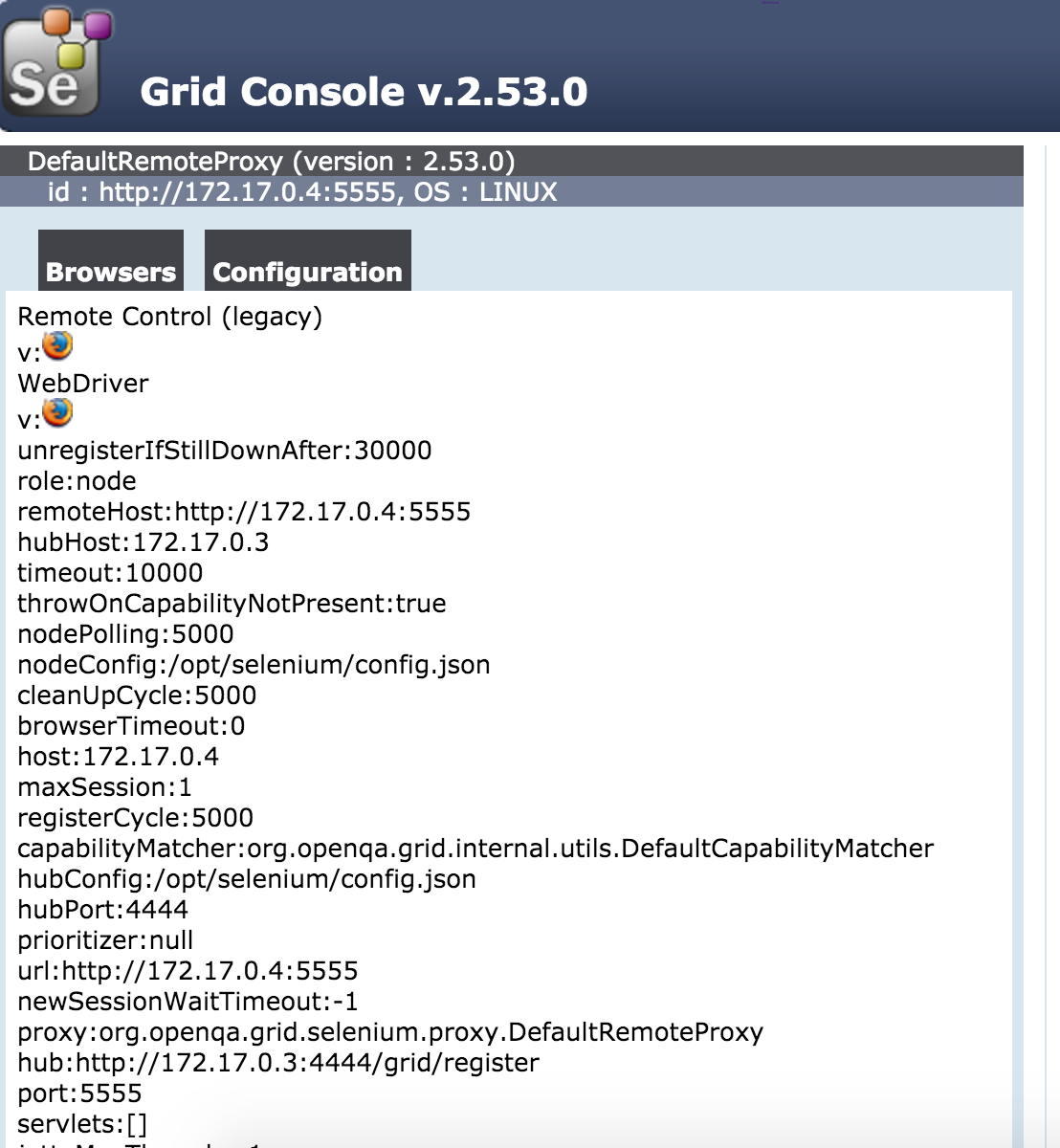Select throwOnCapabilityNotPresent:true line
The height and width of the screenshot is (1148, 1060).
click(x=232, y=604)
